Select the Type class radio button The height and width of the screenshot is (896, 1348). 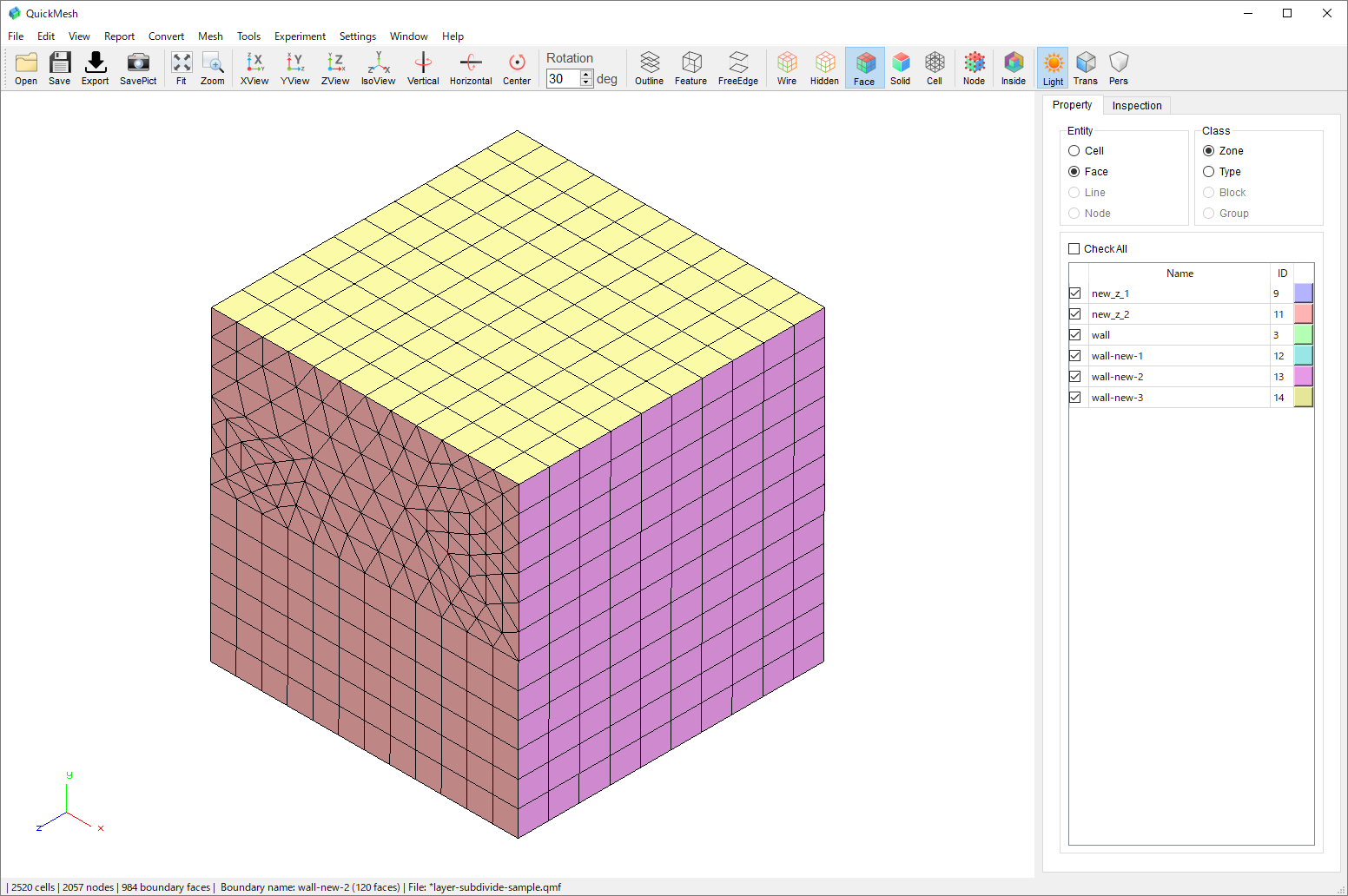click(1209, 171)
